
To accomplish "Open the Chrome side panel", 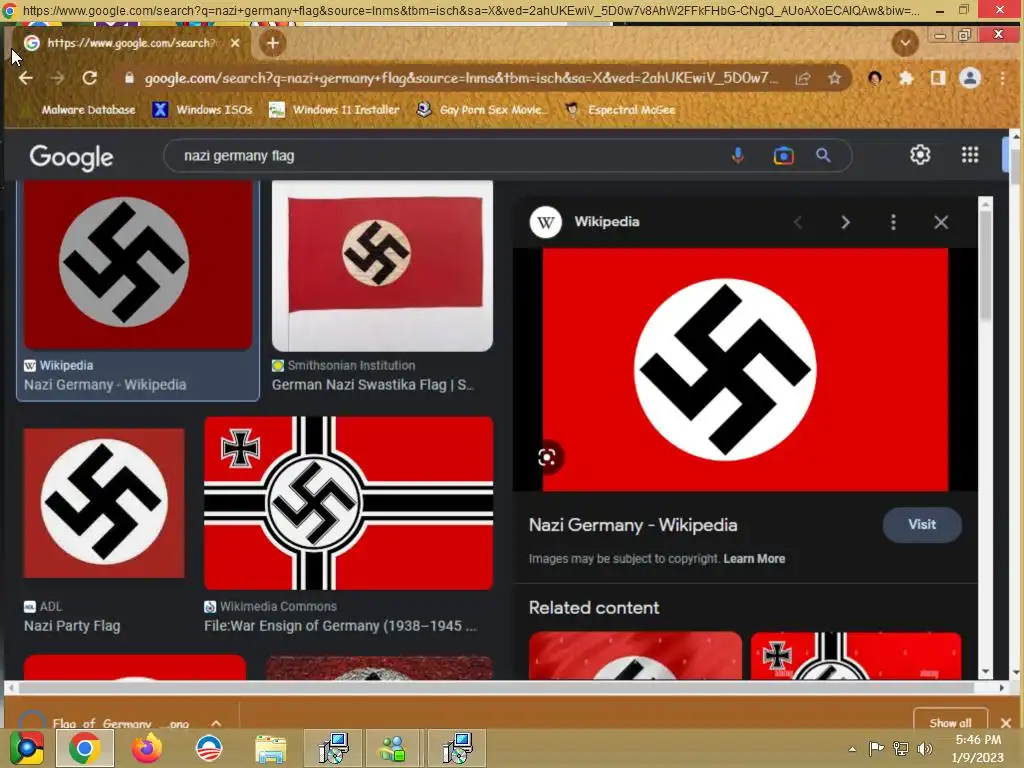I will (x=938, y=78).
